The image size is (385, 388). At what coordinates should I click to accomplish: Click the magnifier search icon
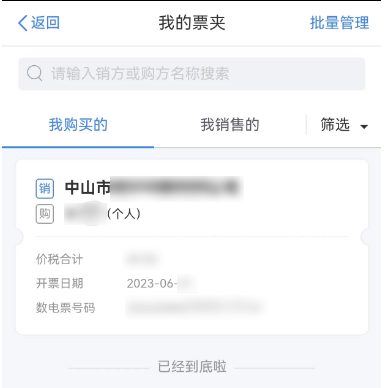(35, 73)
